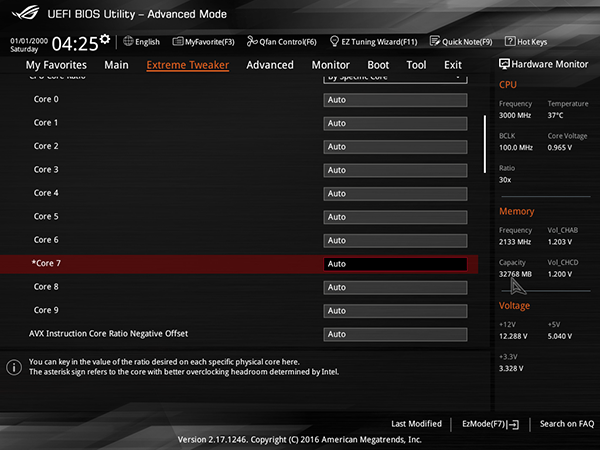This screenshot has width=600, height=450.
Task: Click the CPU Ratio 30x value
Action: pyautogui.click(x=505, y=180)
